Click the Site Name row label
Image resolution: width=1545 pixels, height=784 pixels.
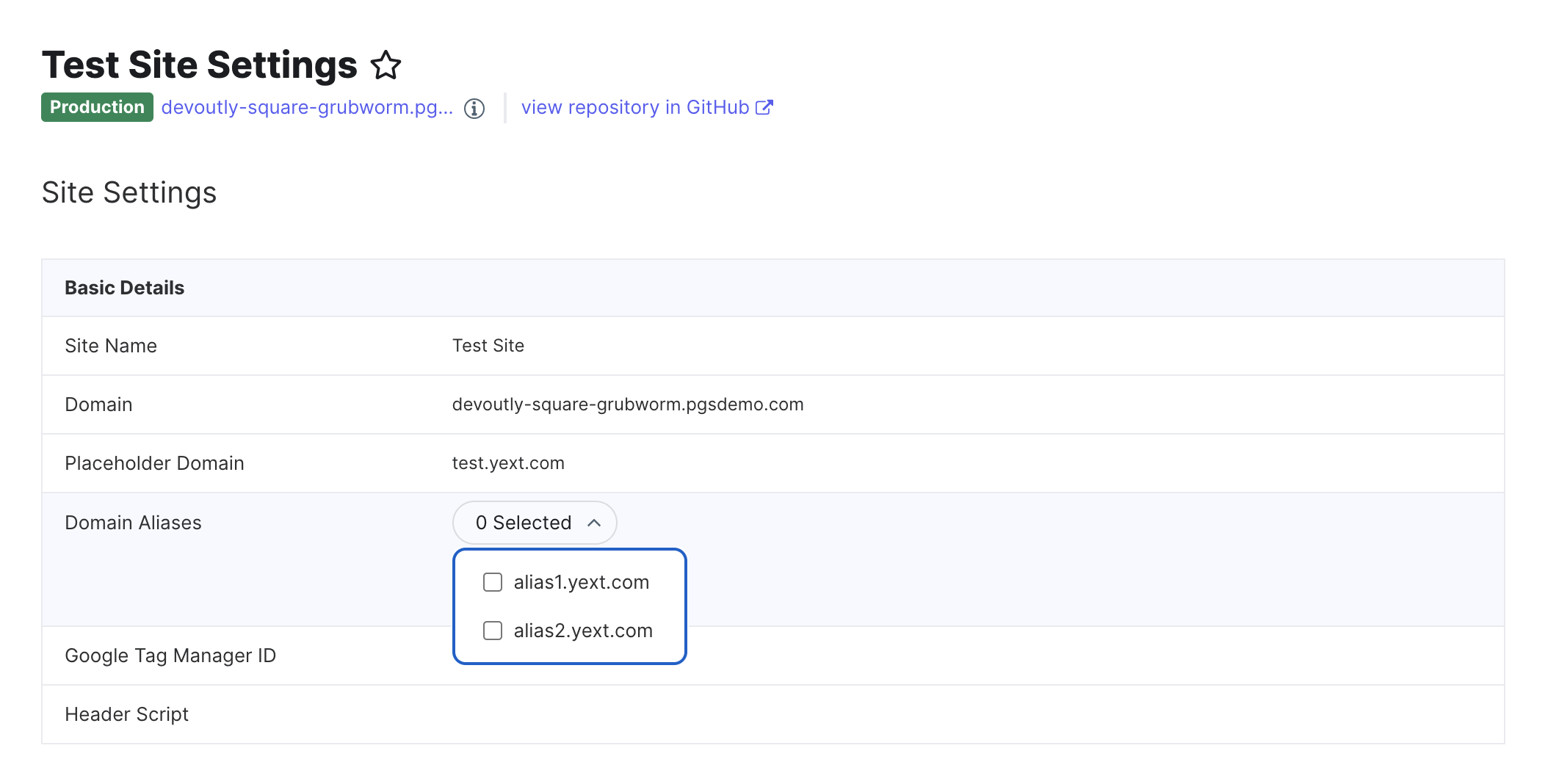111,346
